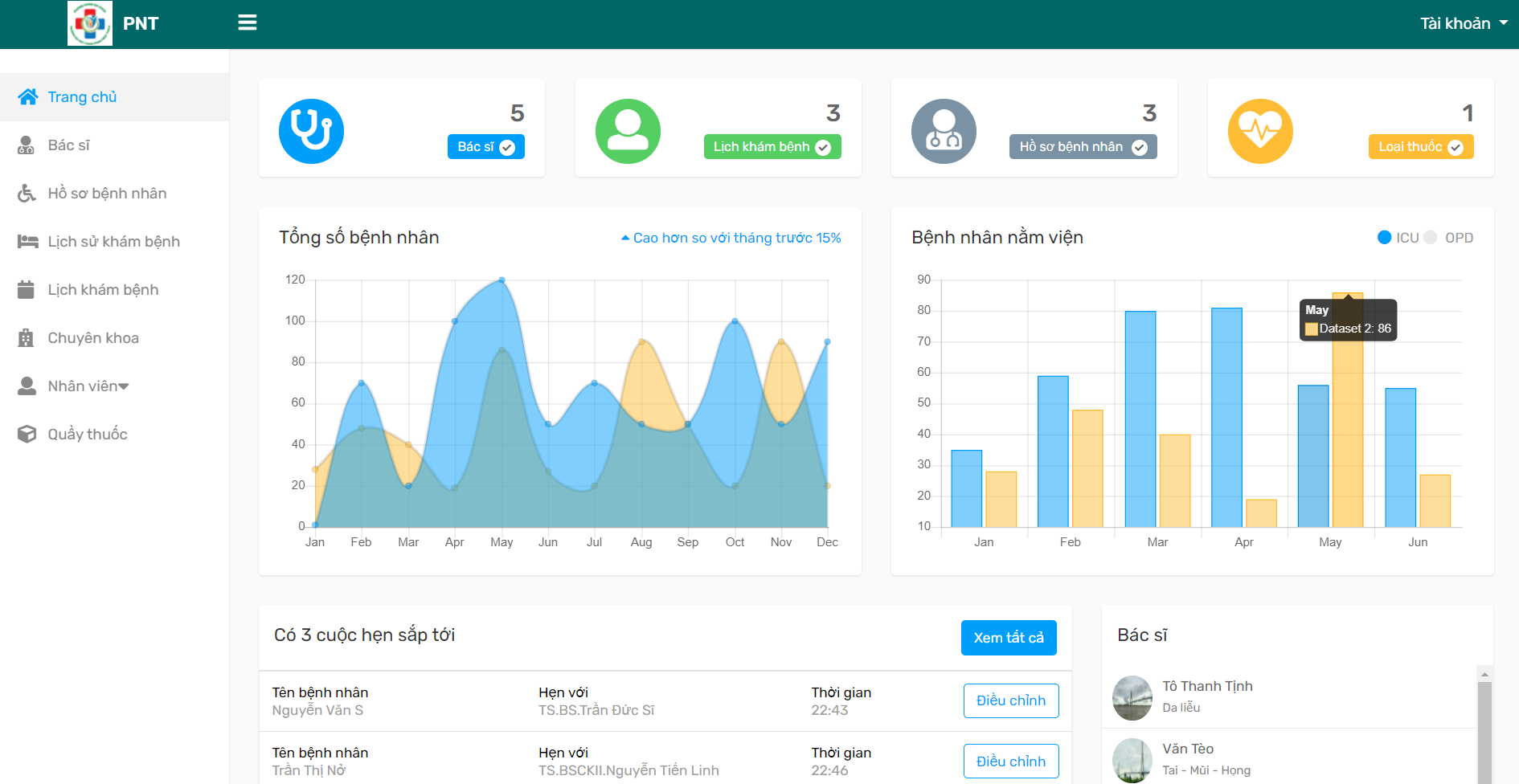Click the doctor icon beside Bác sĩ
This screenshot has width=1519, height=784.
pos(27,145)
